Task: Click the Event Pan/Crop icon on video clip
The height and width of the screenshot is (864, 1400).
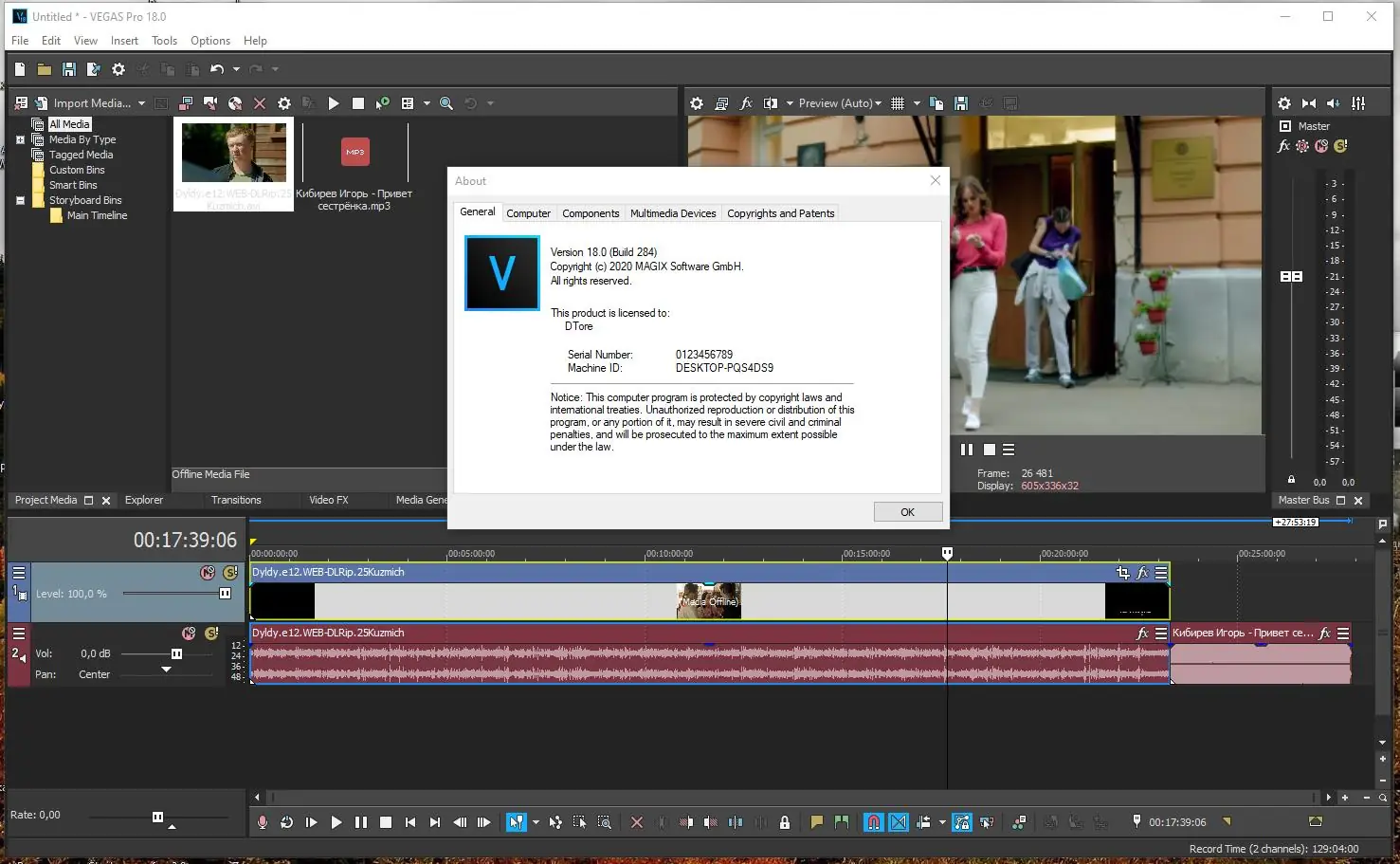Action: (x=1122, y=573)
